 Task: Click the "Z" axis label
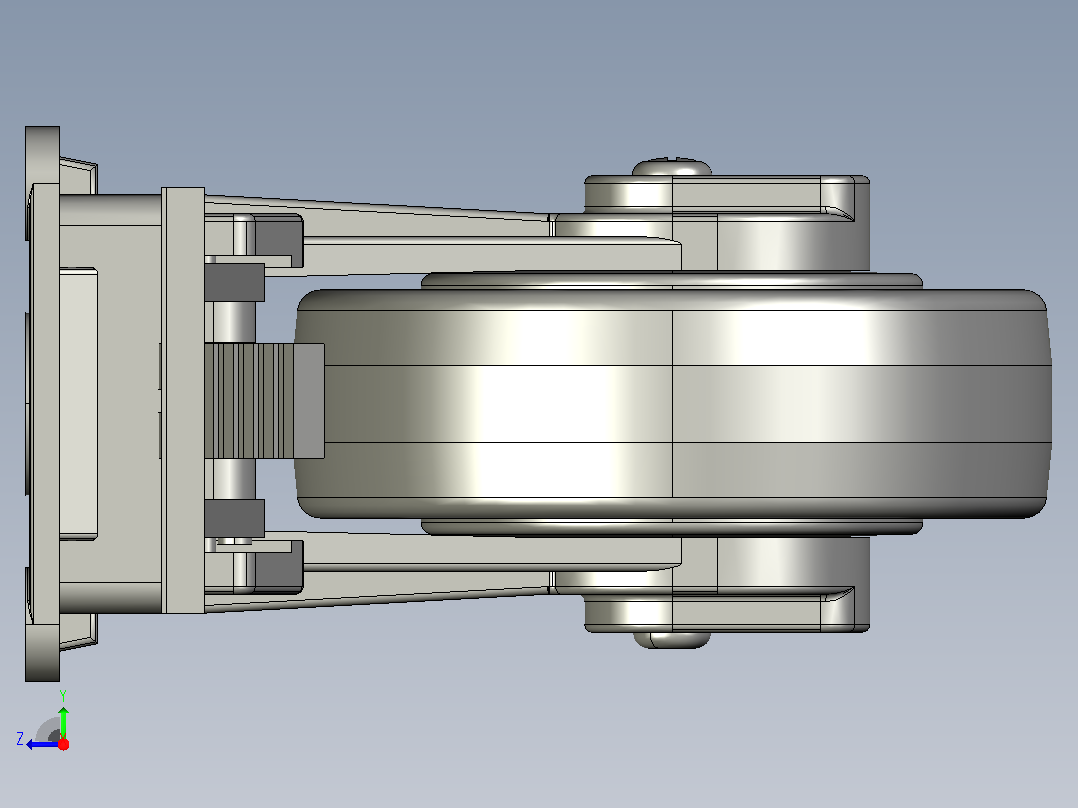[20, 739]
